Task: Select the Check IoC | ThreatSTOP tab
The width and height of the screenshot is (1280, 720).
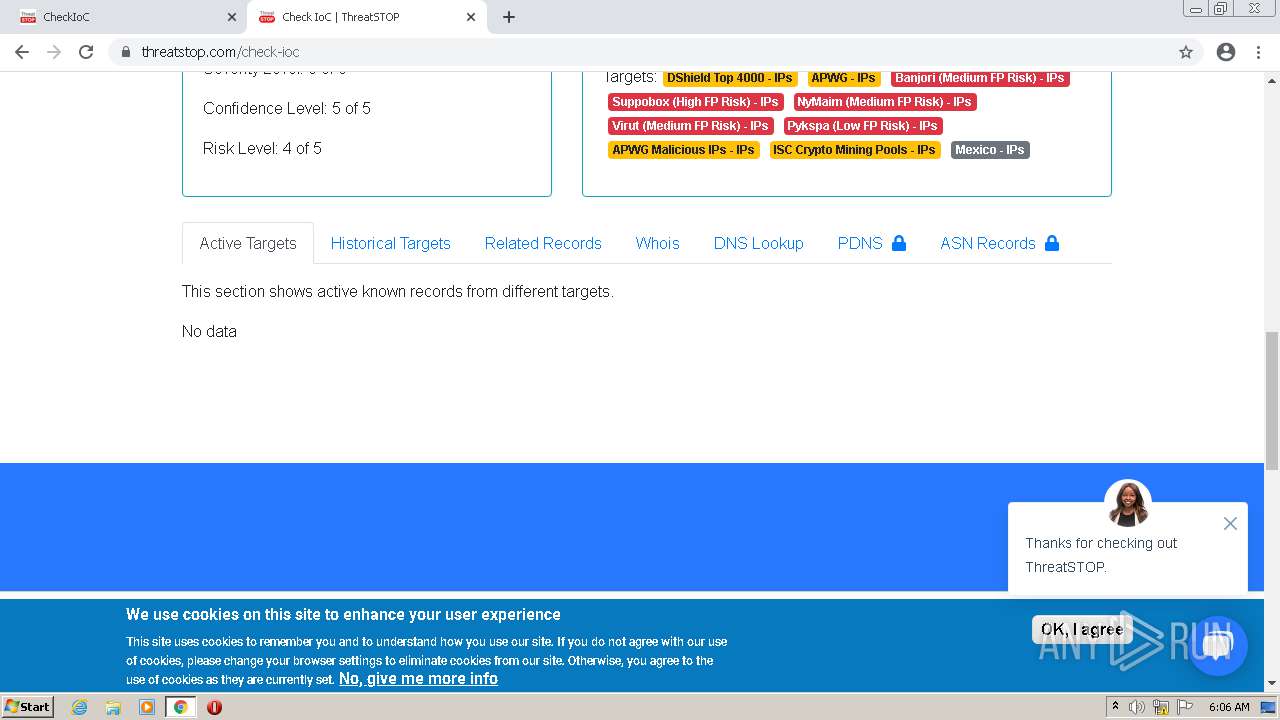Action: [366, 17]
